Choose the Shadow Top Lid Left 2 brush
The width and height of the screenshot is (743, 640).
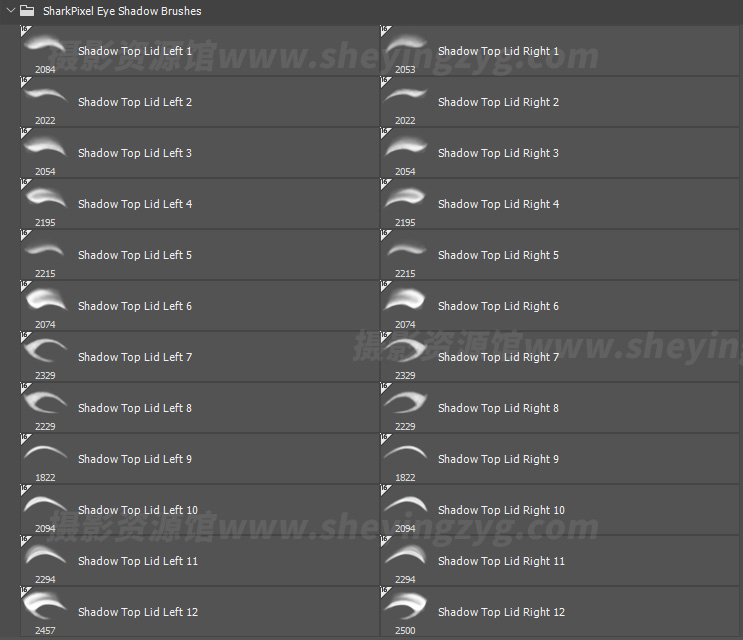(135, 102)
